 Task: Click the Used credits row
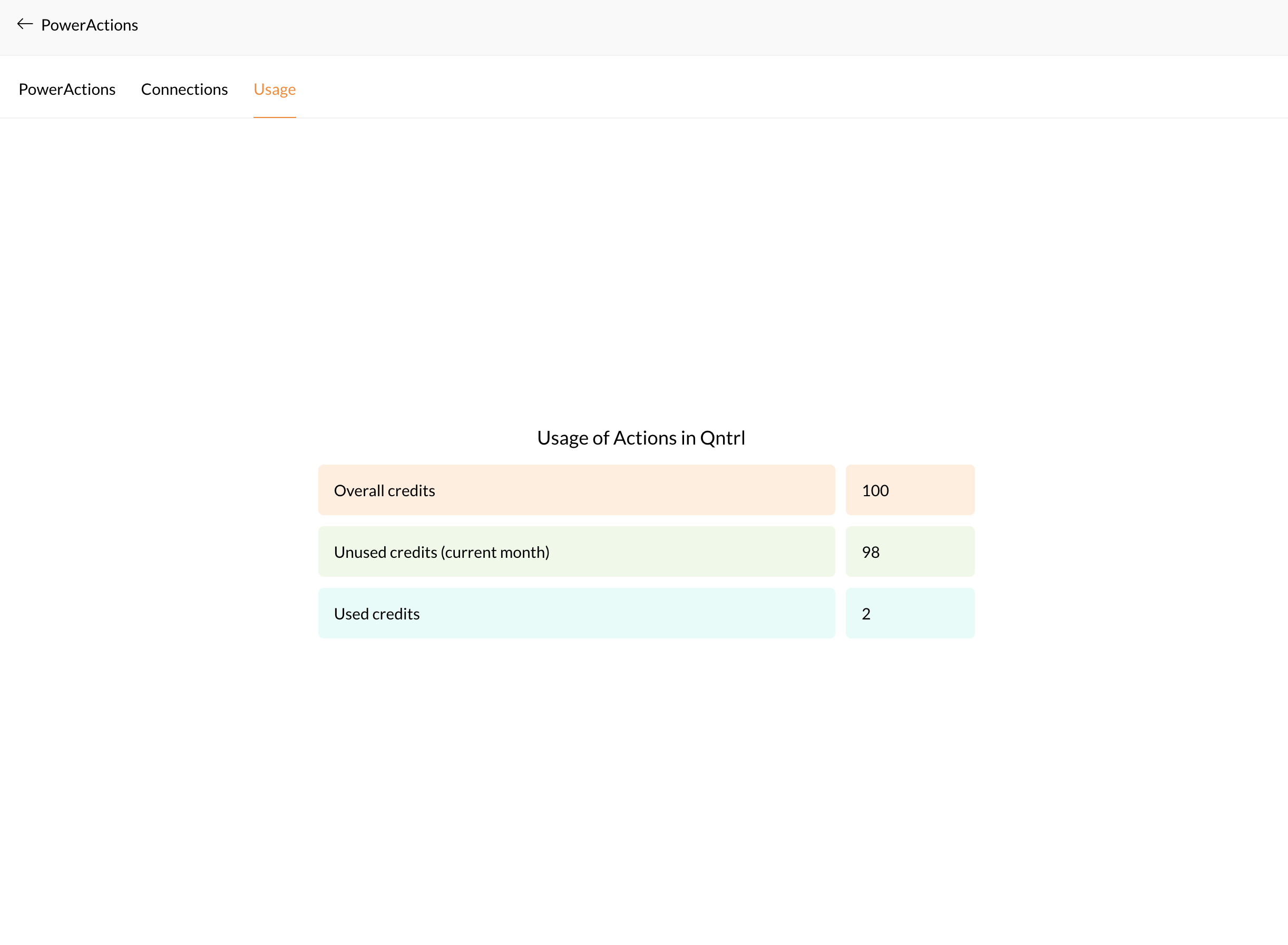[576, 614]
